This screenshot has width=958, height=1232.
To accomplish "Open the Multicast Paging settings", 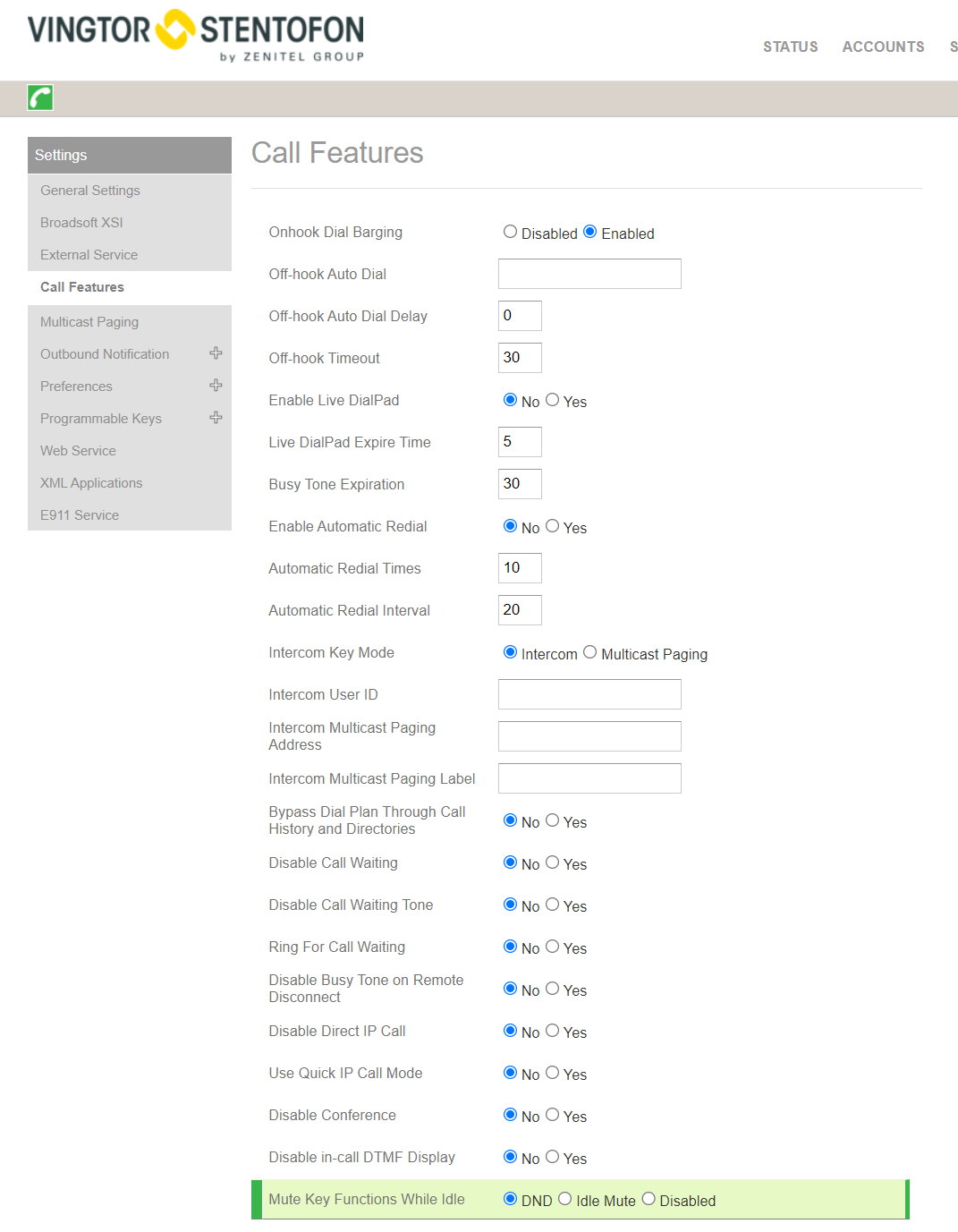I will point(89,322).
